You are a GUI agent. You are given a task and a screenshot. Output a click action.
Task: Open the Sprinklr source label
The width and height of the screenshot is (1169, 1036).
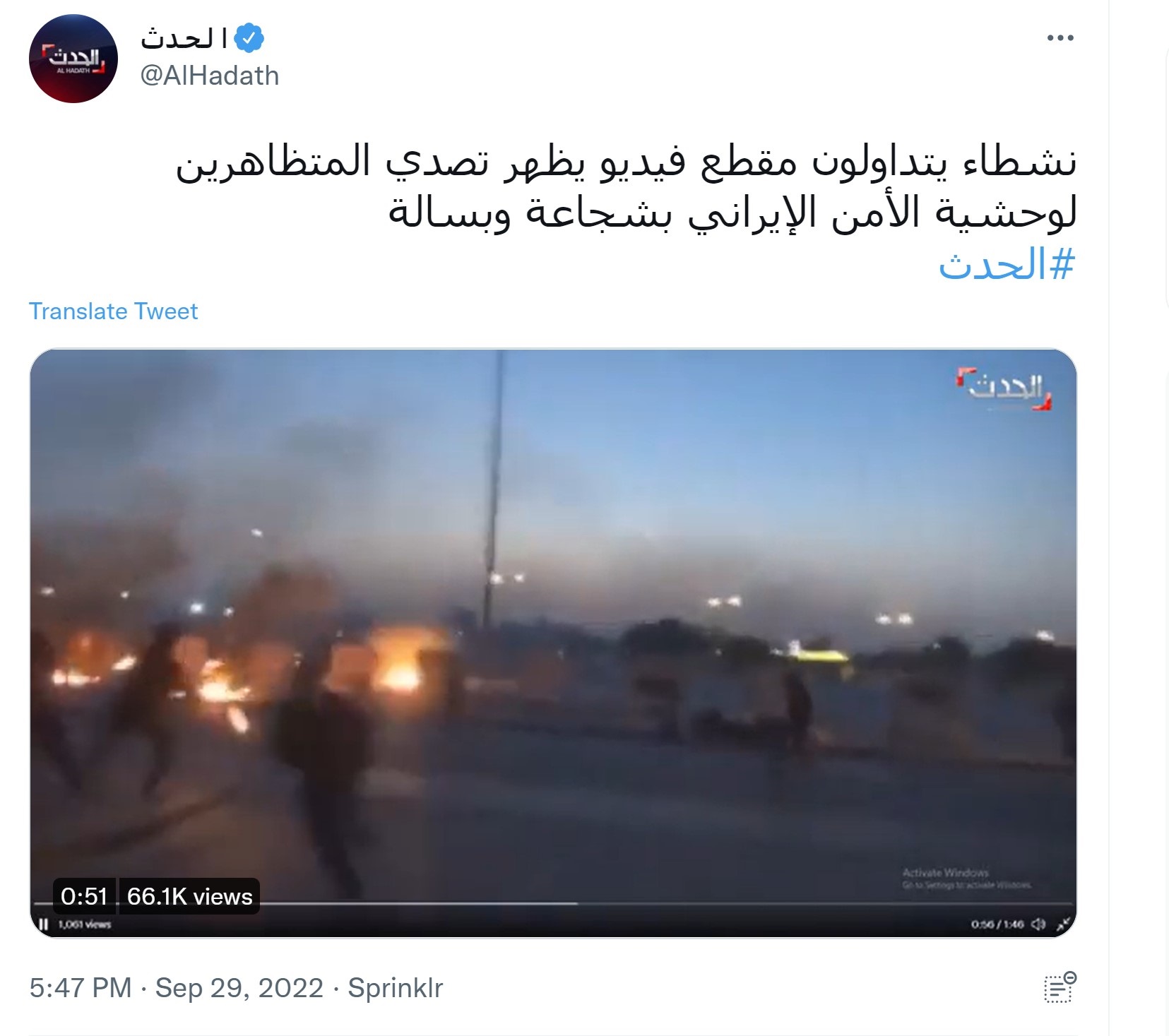point(395,987)
